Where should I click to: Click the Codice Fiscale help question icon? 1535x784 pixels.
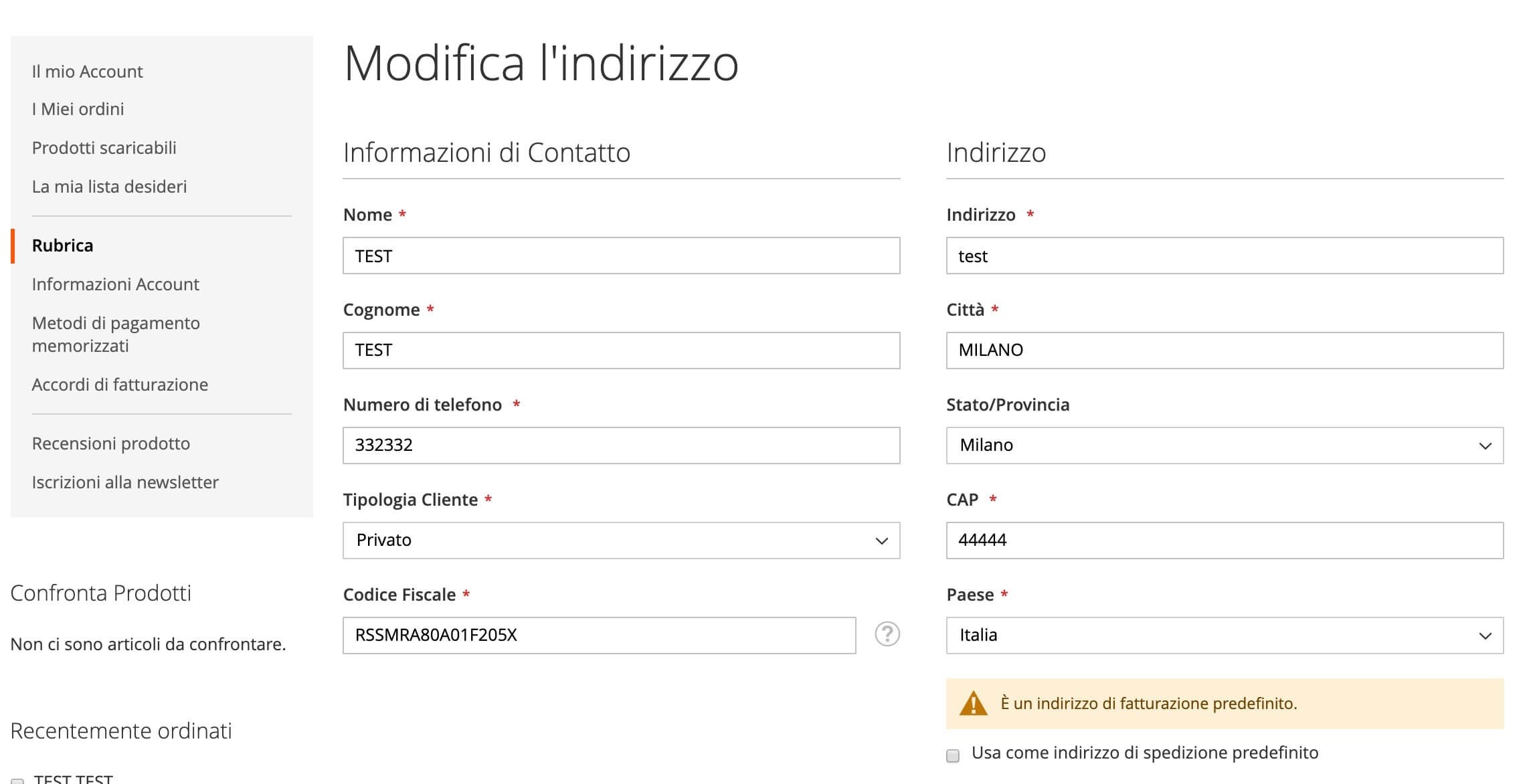pos(887,634)
